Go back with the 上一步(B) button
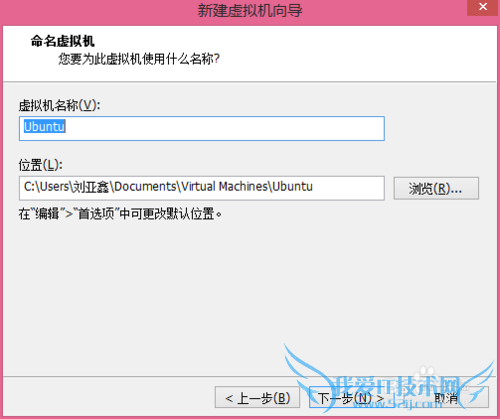 [257, 397]
